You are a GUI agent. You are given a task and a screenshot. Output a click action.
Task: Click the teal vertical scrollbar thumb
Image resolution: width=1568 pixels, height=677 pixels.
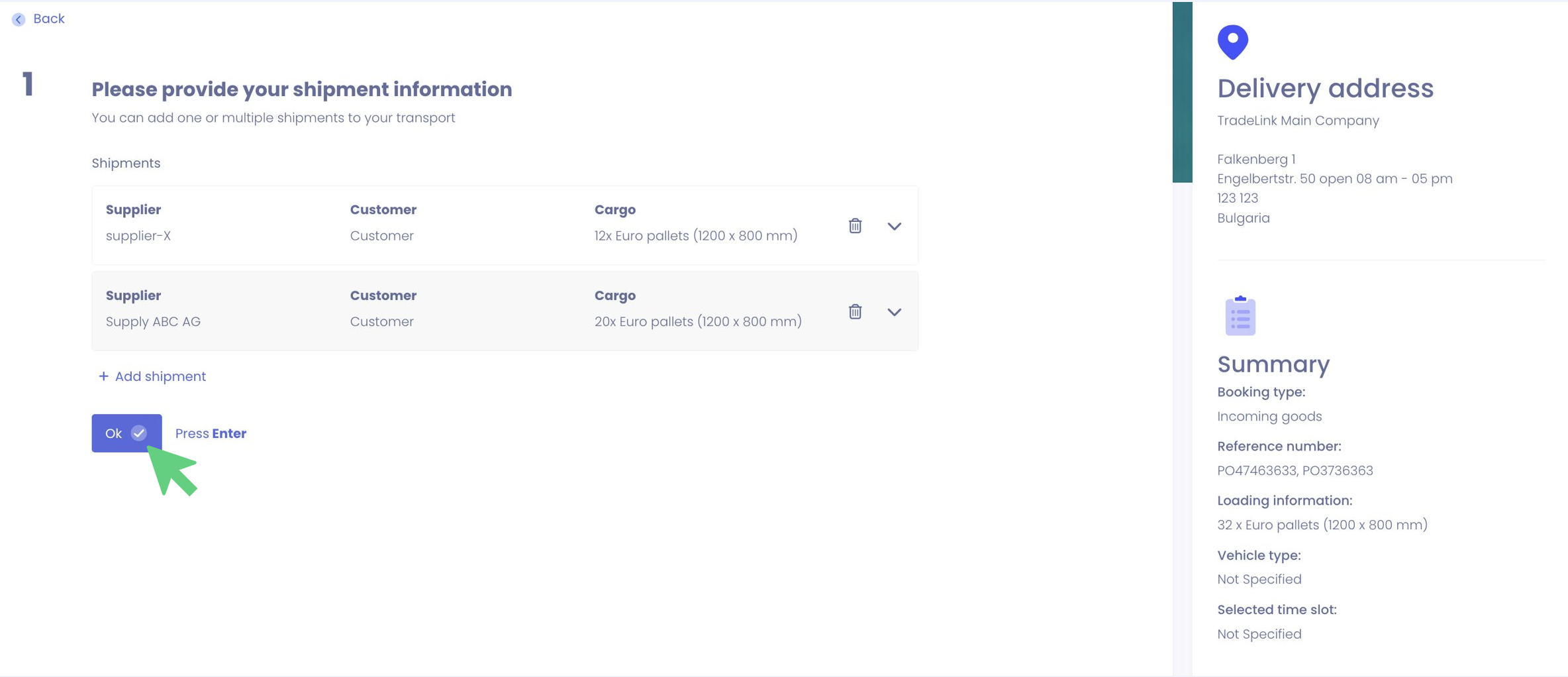1182,92
